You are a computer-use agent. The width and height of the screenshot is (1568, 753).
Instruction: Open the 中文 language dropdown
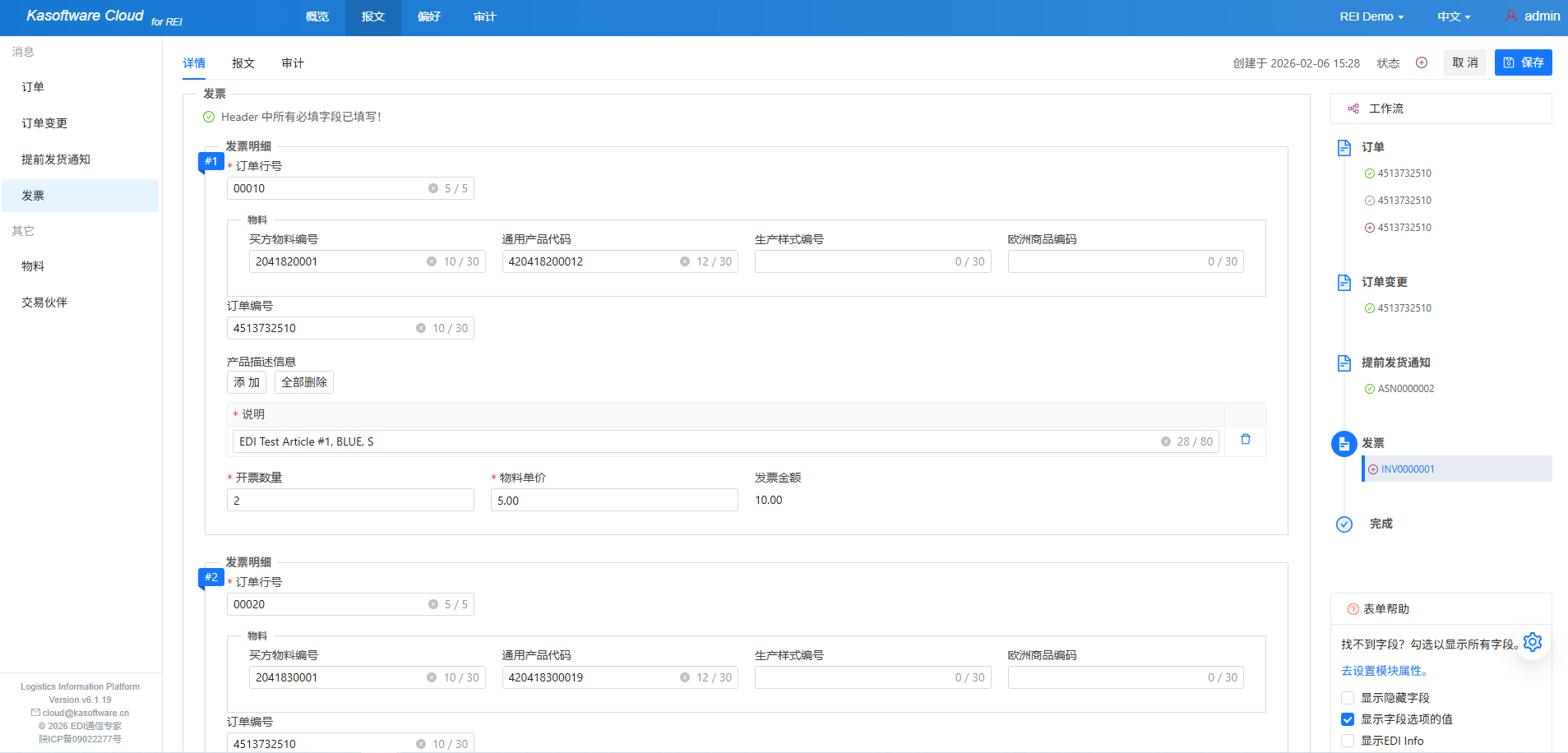point(1453,16)
